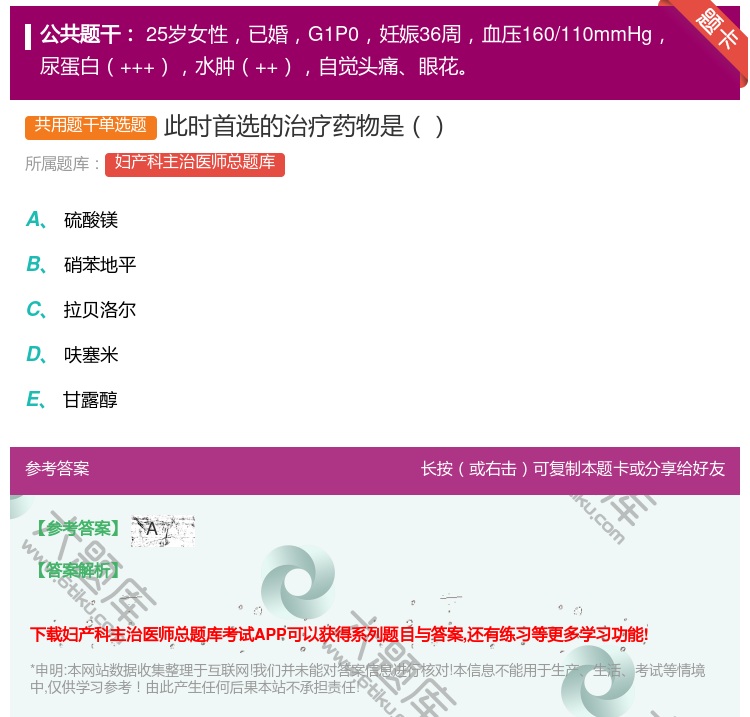The image size is (750, 717).
Task: Select option A 硫酸镁
Action: coord(90,220)
